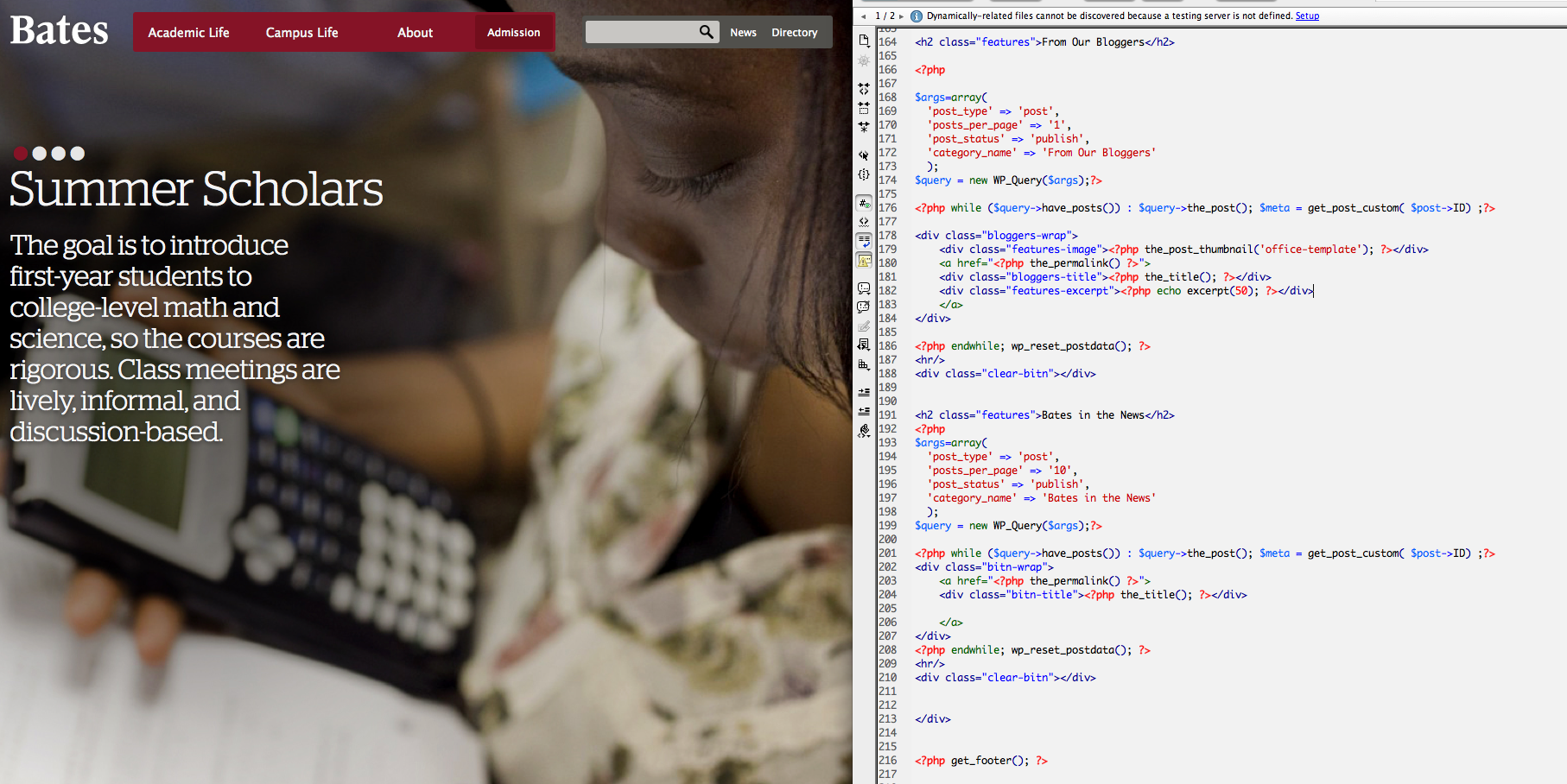
Task: Open the Academic Life menu
Action: click(188, 33)
